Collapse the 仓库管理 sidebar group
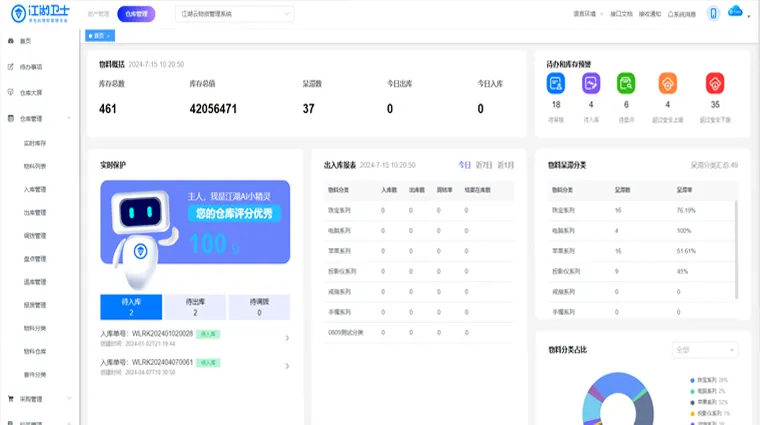This screenshot has height=425, width=760. [69, 118]
